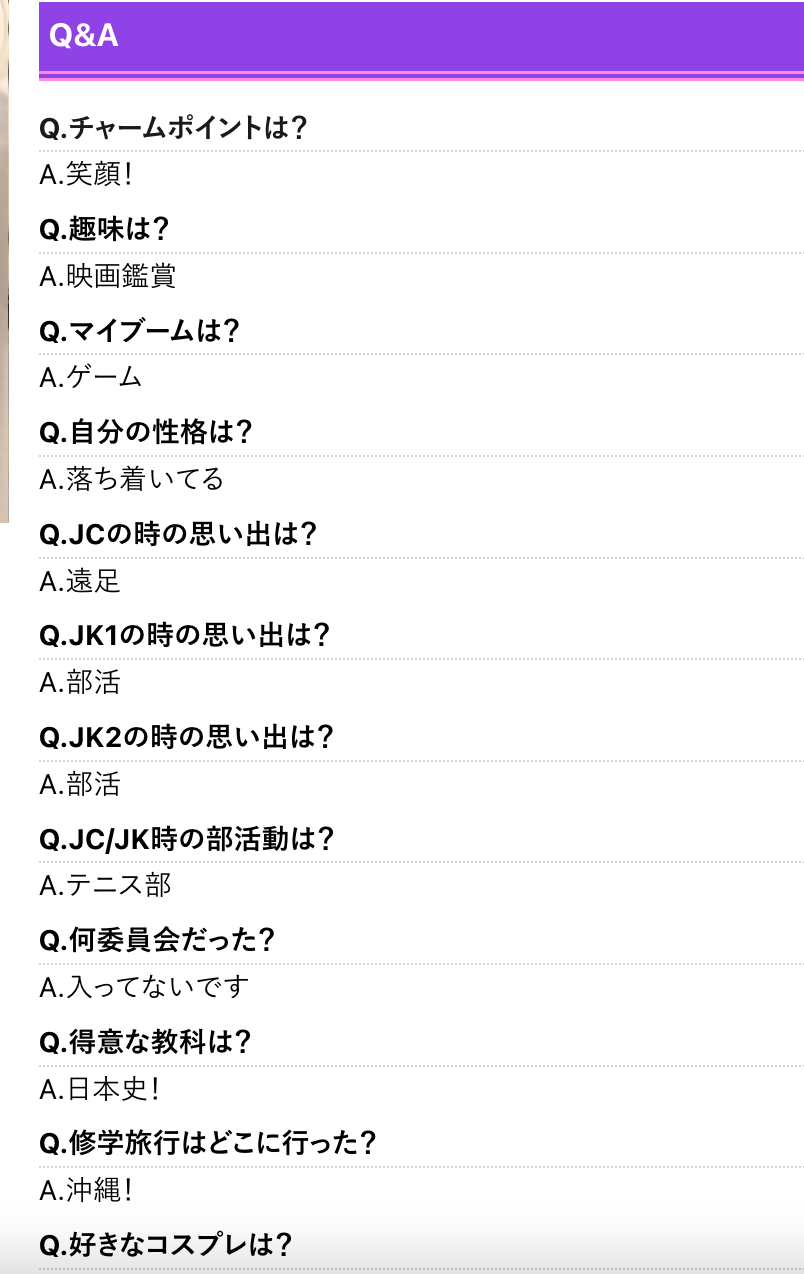This screenshot has width=804, height=1274.
Task: Click the profile photo edge at left
Action: 4,262
